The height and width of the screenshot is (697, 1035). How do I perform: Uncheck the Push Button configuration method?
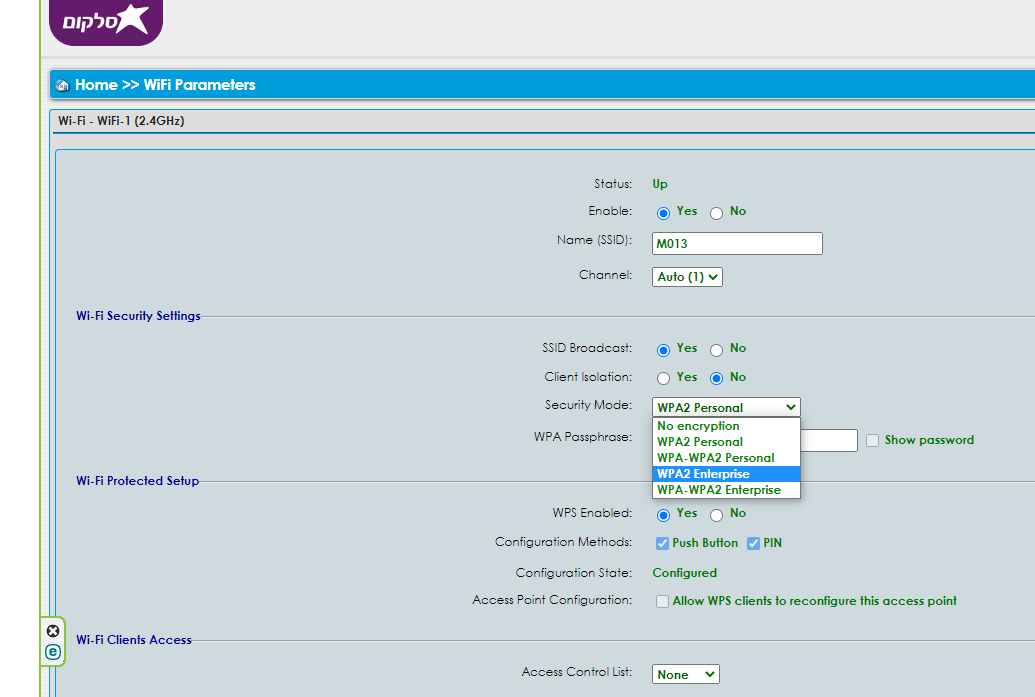click(662, 543)
